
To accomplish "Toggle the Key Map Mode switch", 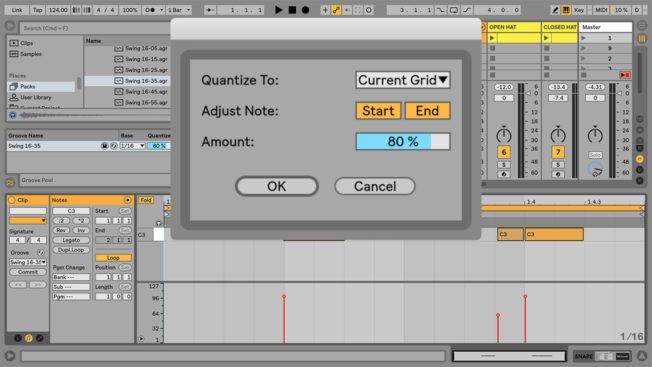I will (x=579, y=10).
